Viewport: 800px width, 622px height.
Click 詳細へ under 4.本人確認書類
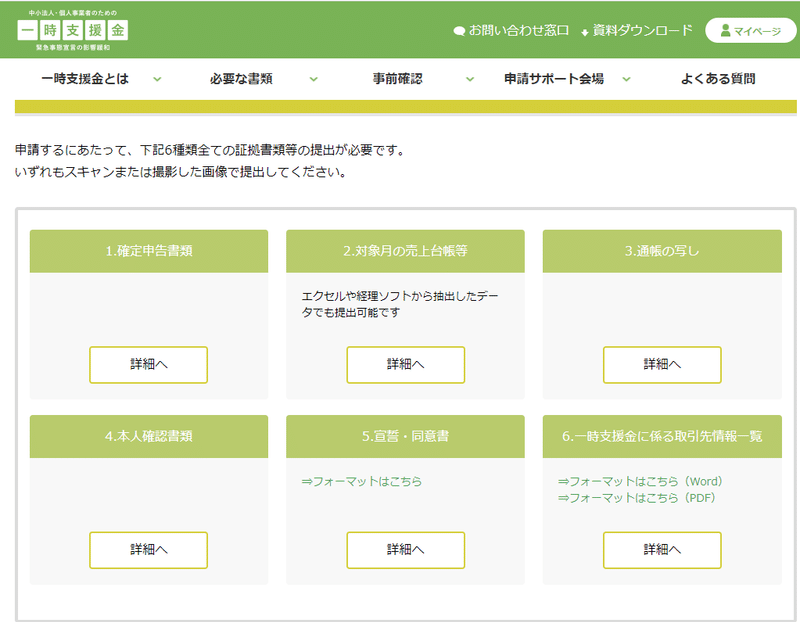(x=148, y=550)
